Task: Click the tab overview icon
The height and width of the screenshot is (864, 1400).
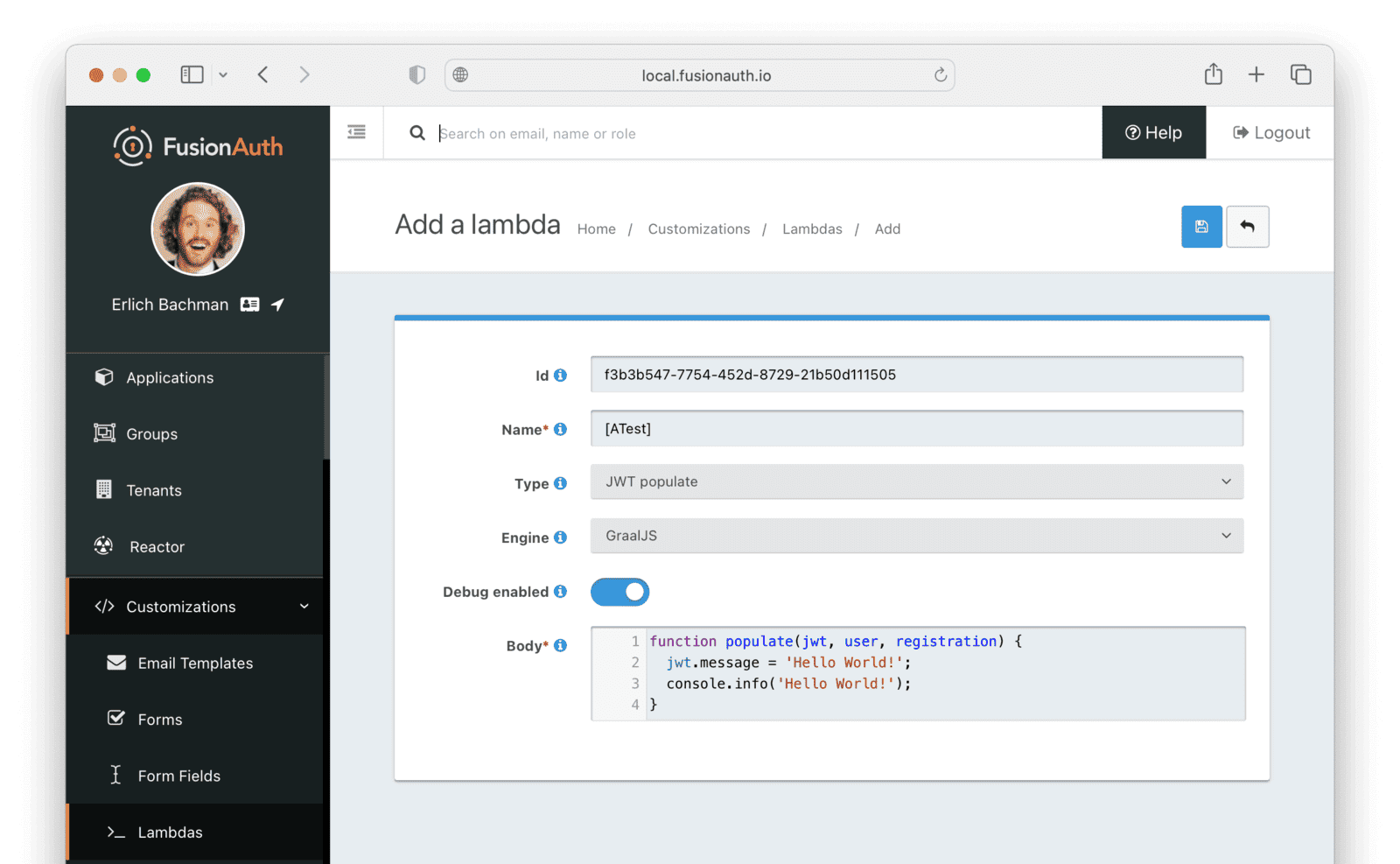Action: tap(1301, 75)
